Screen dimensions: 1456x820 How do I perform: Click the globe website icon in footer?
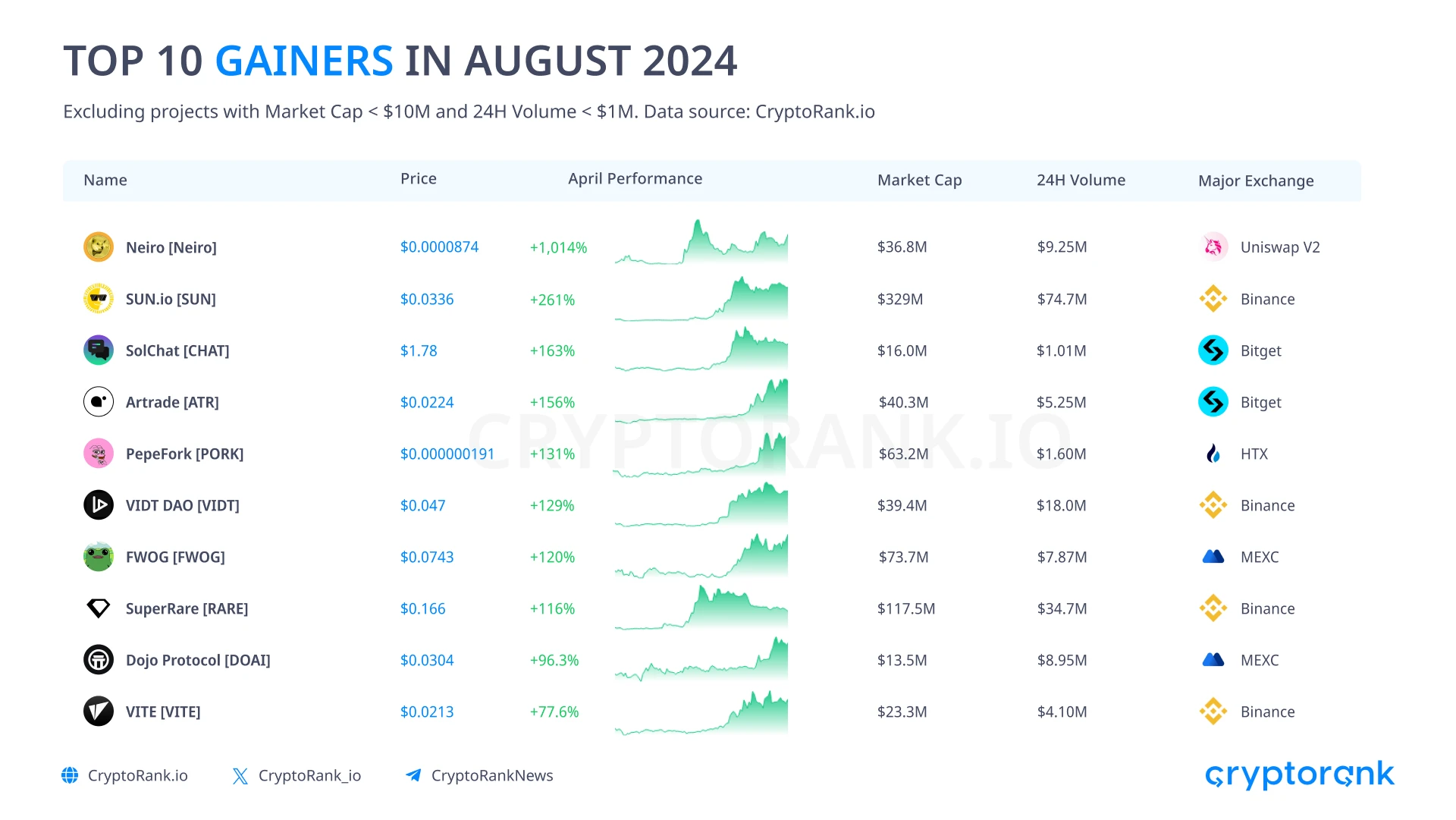(x=70, y=775)
